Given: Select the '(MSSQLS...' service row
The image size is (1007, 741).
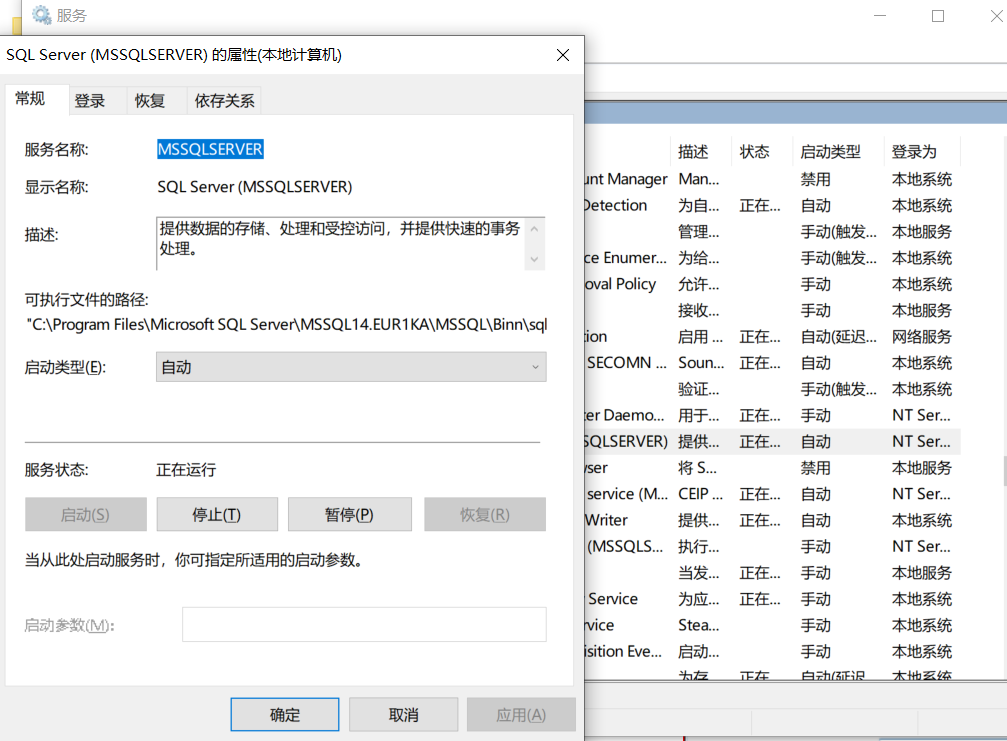Looking at the screenshot, I should click(x=771, y=547).
